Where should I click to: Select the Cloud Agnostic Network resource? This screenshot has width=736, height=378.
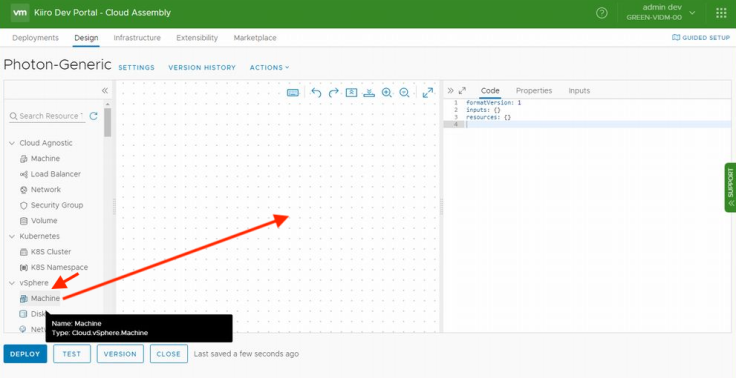click(40, 190)
